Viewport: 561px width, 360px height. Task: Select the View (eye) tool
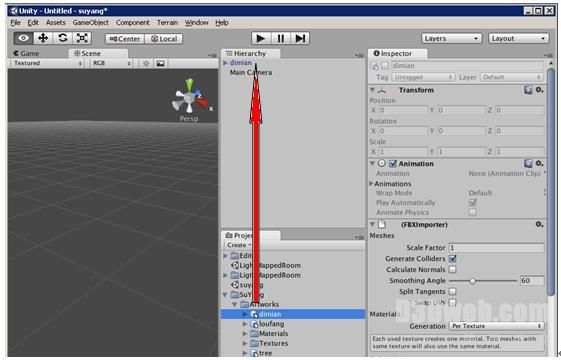[x=24, y=38]
